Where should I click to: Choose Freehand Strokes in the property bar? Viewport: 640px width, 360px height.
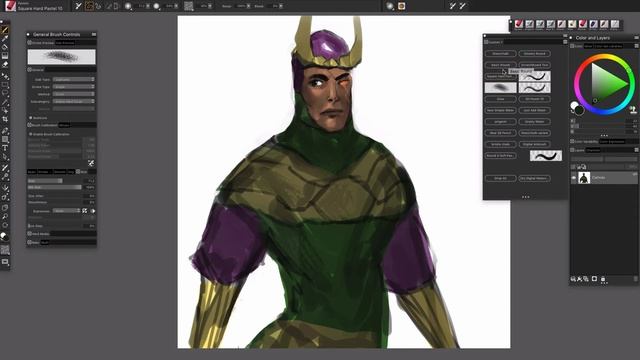[x=89, y=6]
